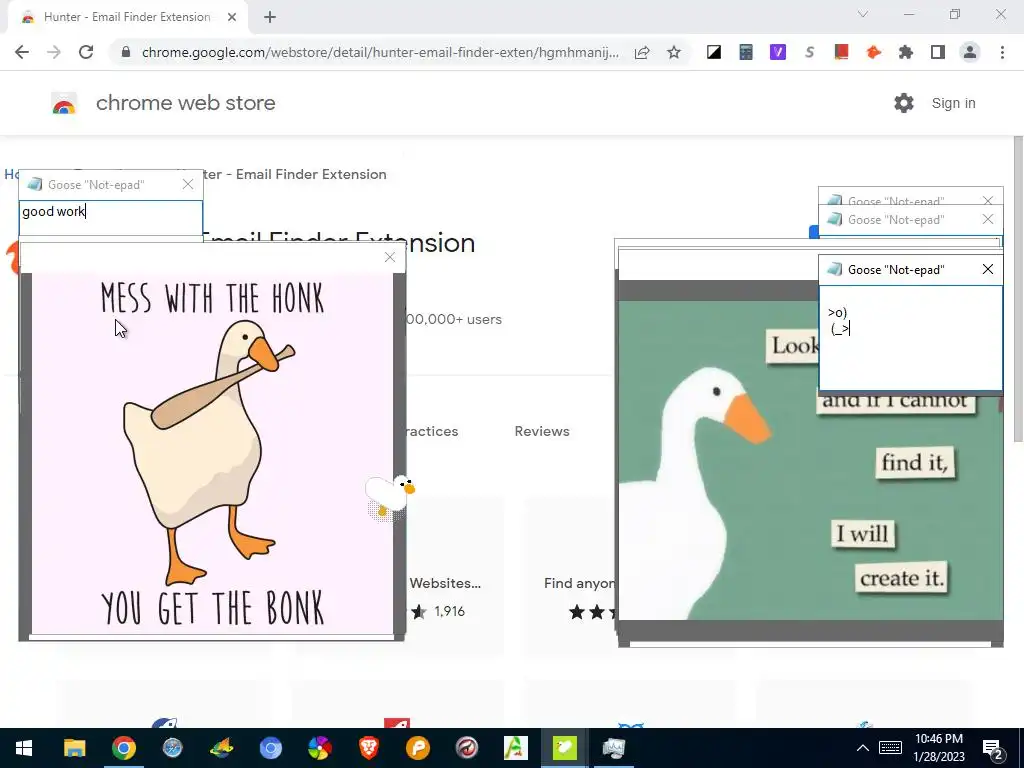
Task: Click the browser Forward arrow
Action: tap(54, 52)
